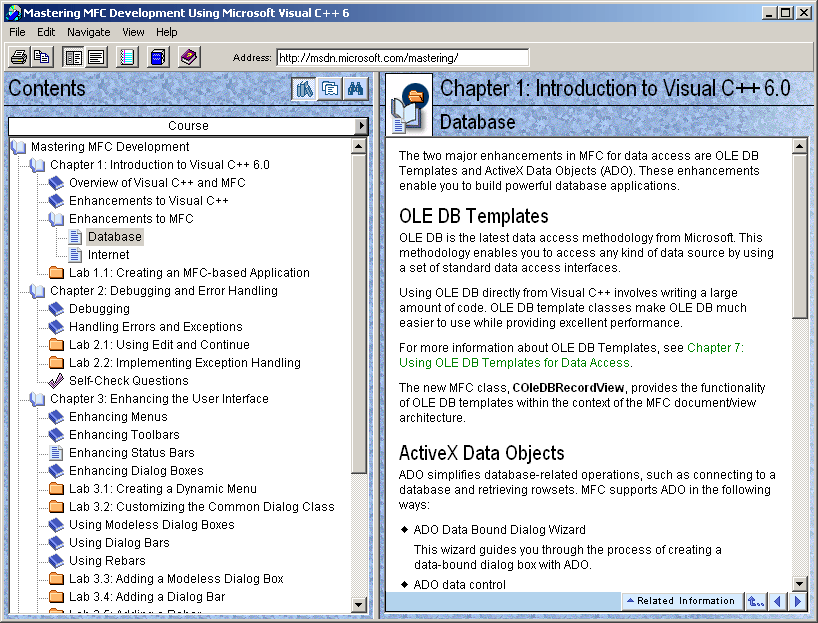818x623 pixels.
Task: Collapse Chapter 2 open-book node
Action: click(x=37, y=291)
